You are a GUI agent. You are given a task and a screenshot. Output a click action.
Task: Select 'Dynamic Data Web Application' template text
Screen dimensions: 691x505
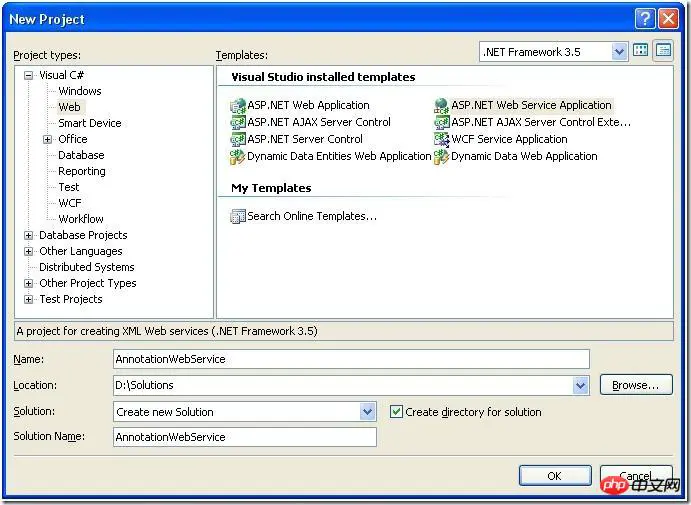[x=524, y=156]
